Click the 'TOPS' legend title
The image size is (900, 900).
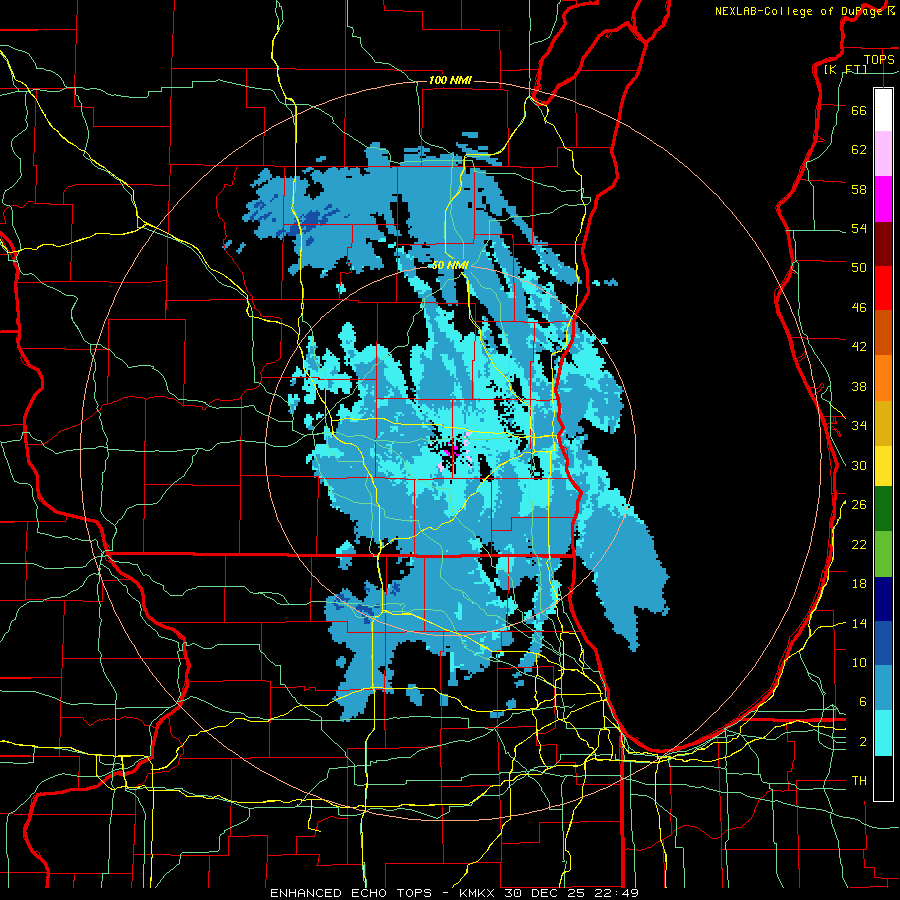click(879, 59)
